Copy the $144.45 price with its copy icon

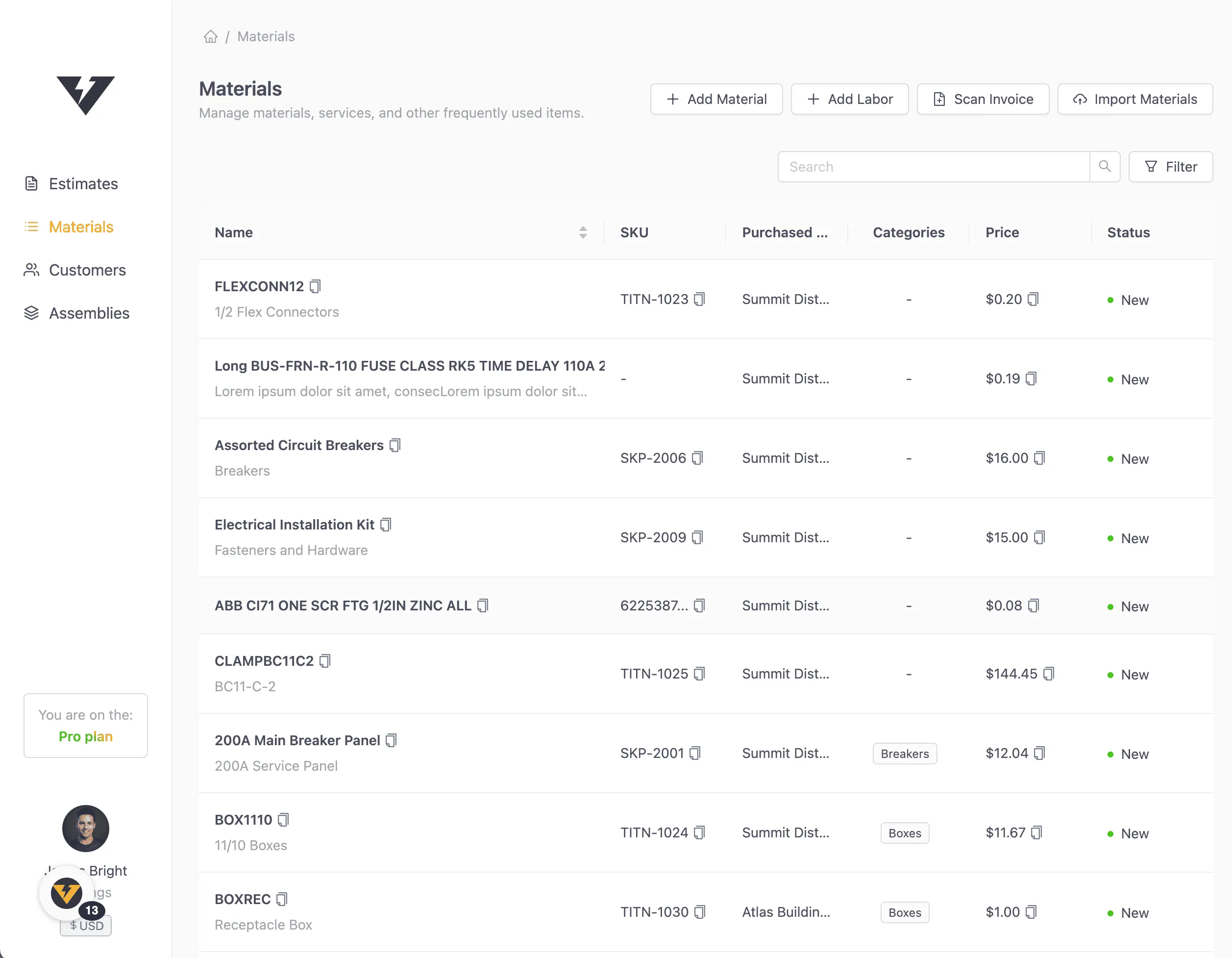click(1049, 673)
